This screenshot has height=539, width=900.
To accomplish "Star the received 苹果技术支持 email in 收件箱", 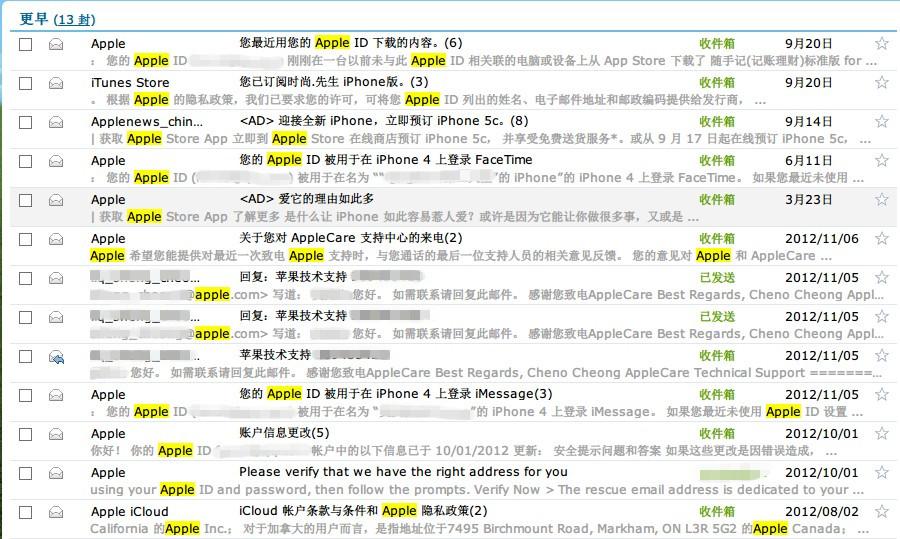I will pyautogui.click(x=882, y=355).
